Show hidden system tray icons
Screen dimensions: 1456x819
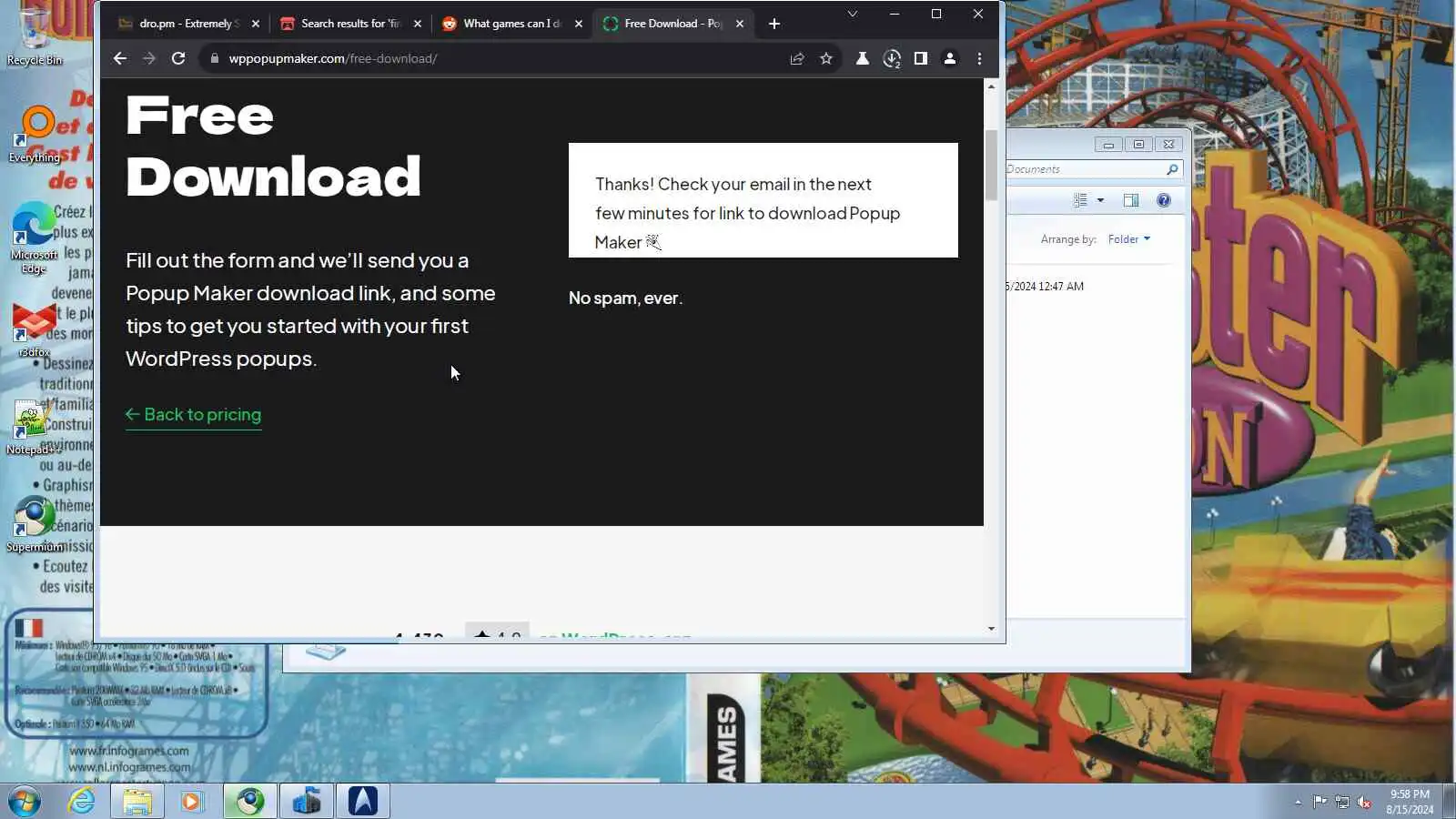[x=1298, y=802]
